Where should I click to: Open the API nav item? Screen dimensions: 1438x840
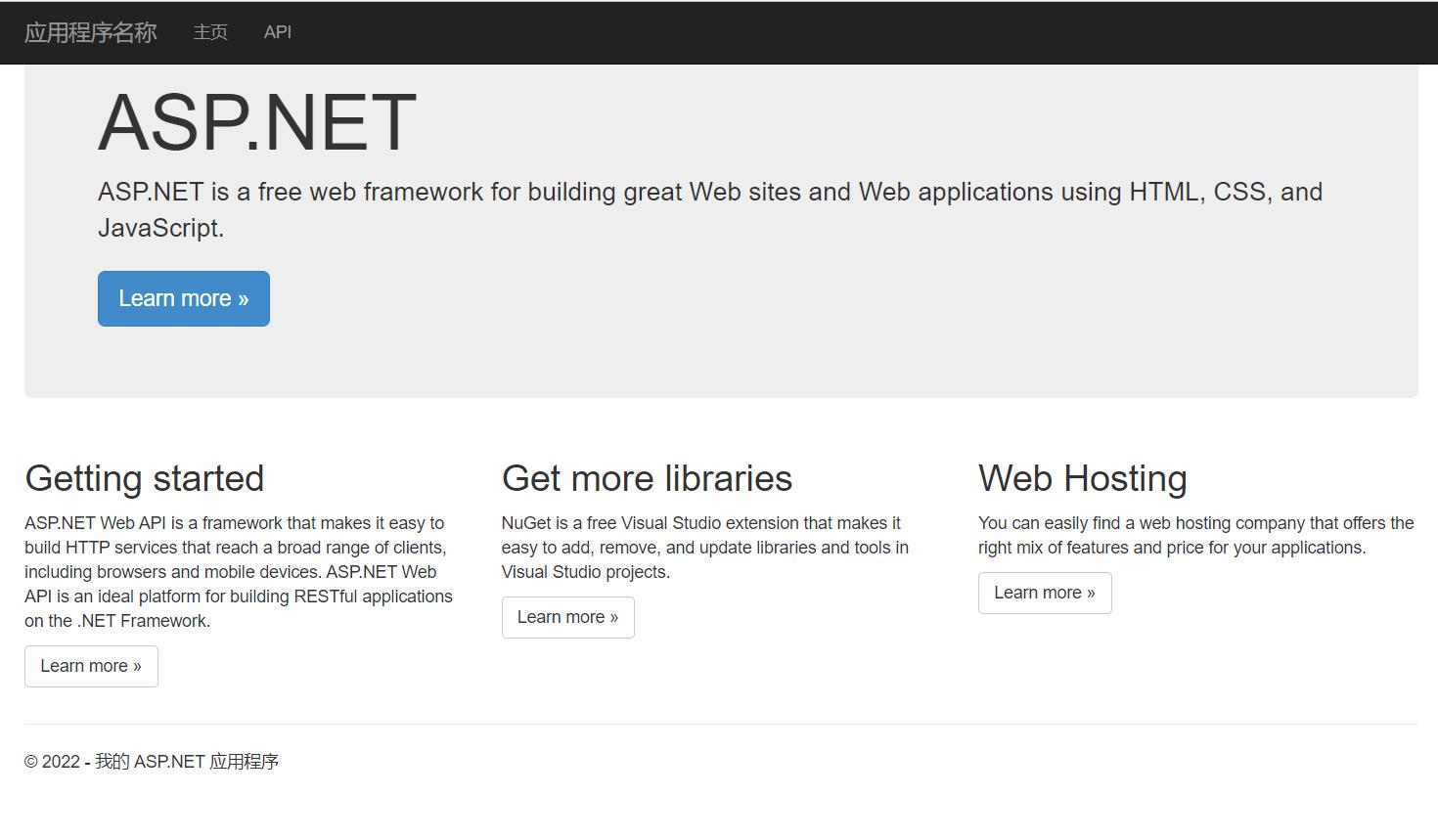[x=278, y=32]
